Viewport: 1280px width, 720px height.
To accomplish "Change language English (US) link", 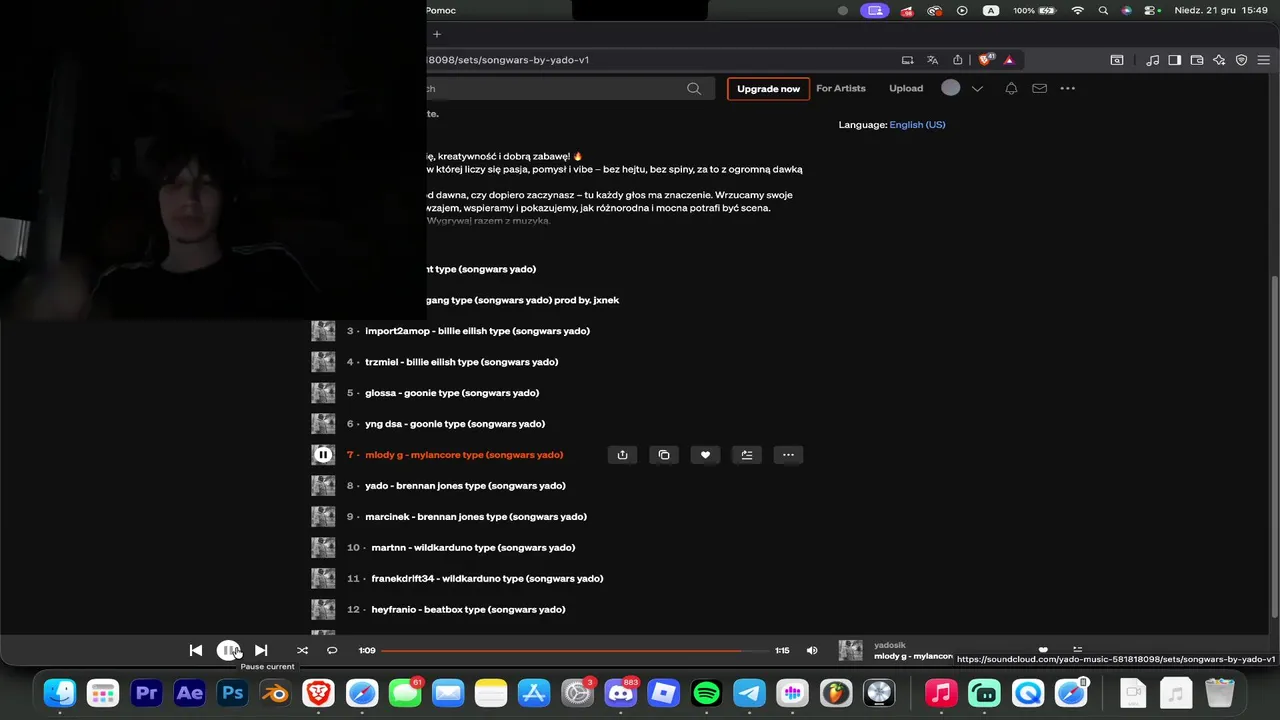I will pos(917,125).
